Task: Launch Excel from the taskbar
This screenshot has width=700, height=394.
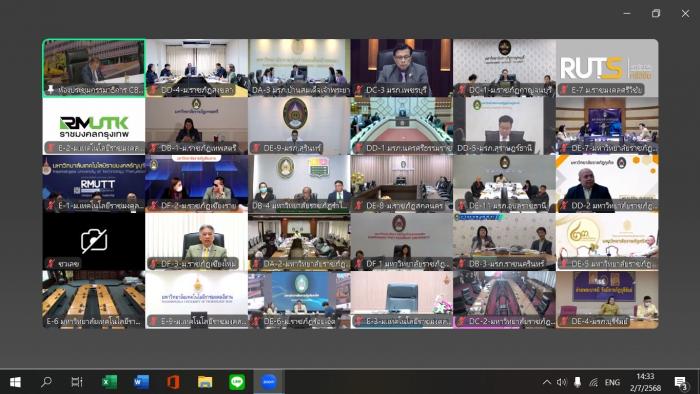Action: click(109, 382)
